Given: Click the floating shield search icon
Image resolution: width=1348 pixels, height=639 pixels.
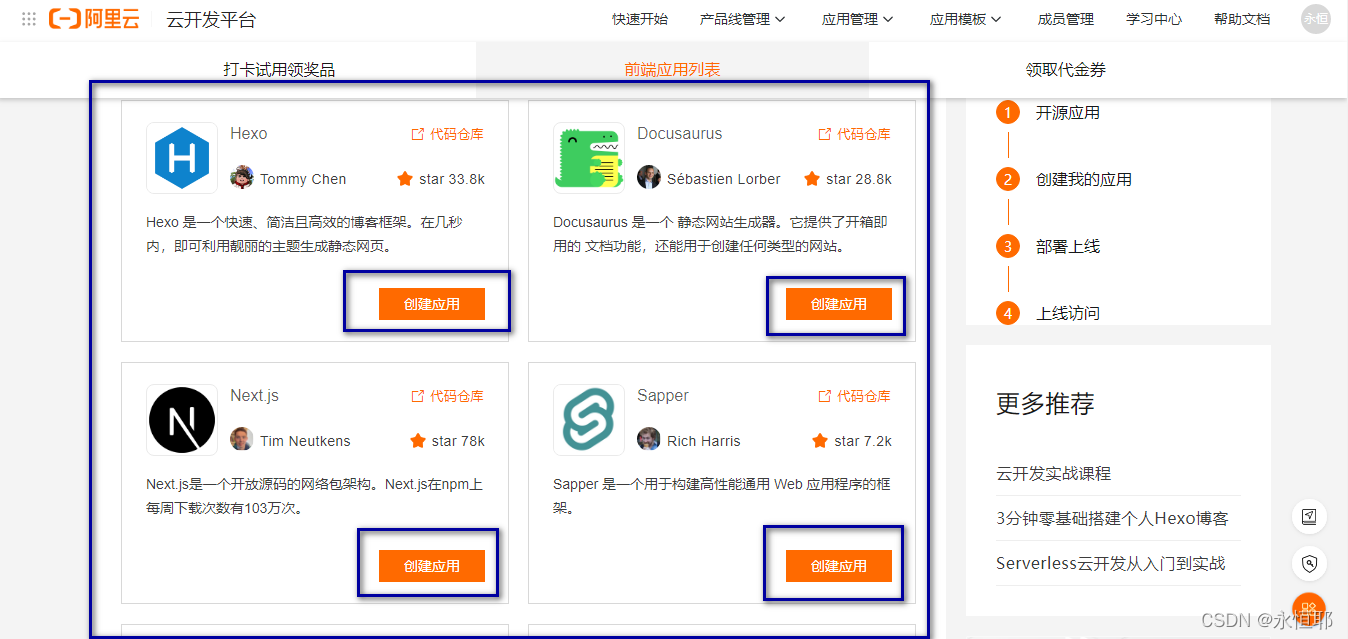Looking at the screenshot, I should (x=1309, y=564).
